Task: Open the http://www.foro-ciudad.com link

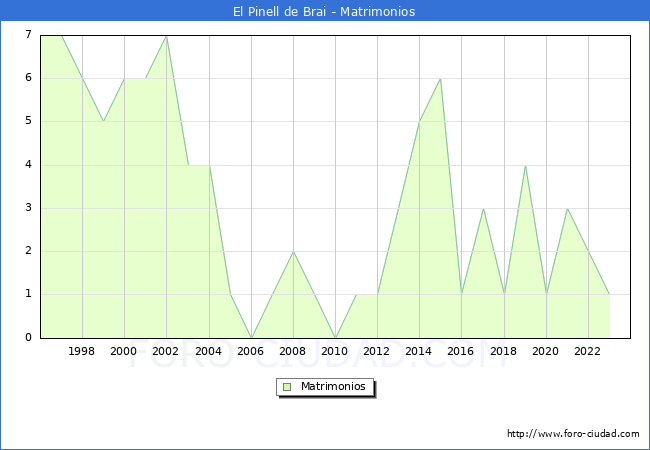Action: pos(573,434)
